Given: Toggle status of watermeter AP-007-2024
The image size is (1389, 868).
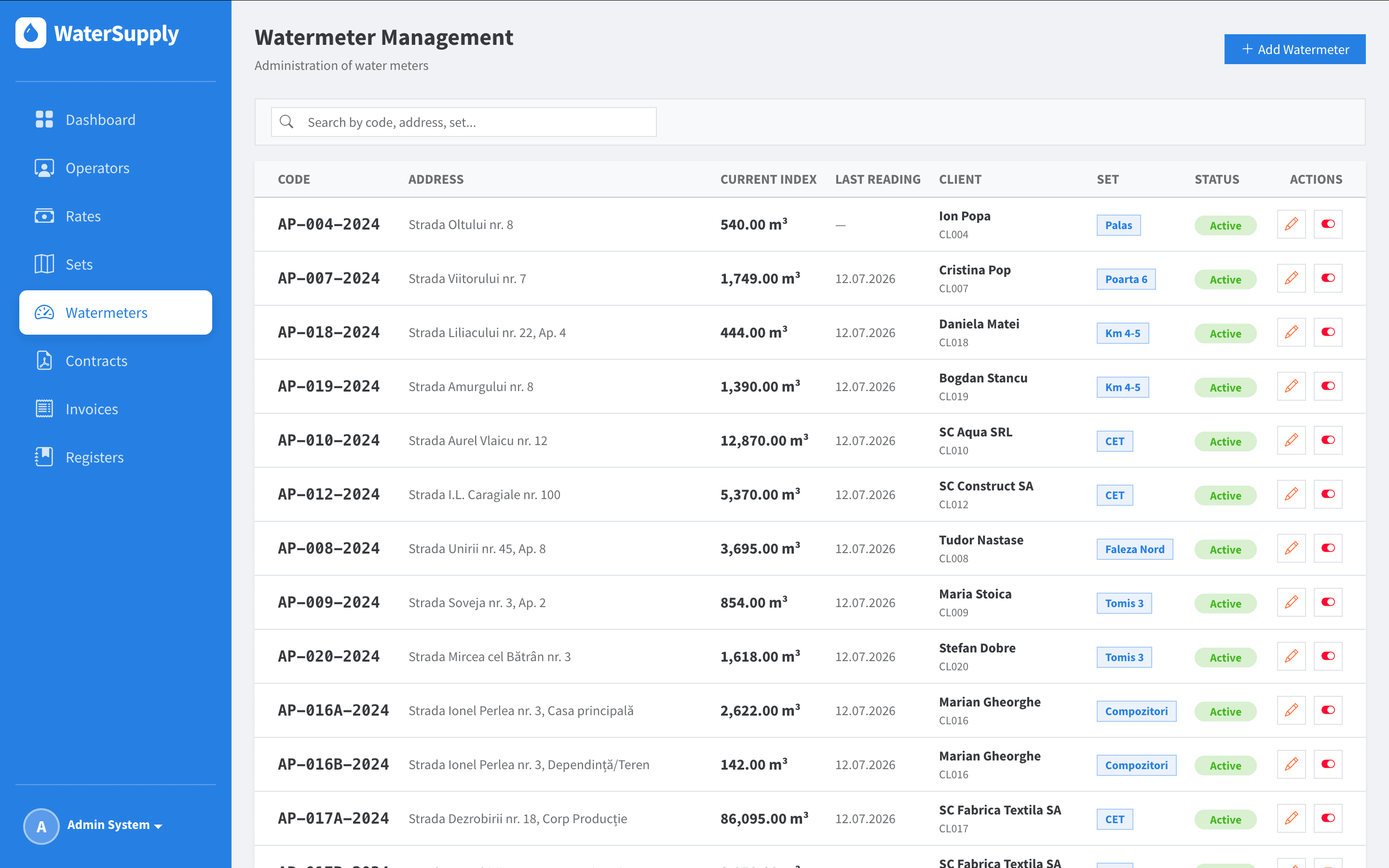Looking at the screenshot, I should point(1328,278).
